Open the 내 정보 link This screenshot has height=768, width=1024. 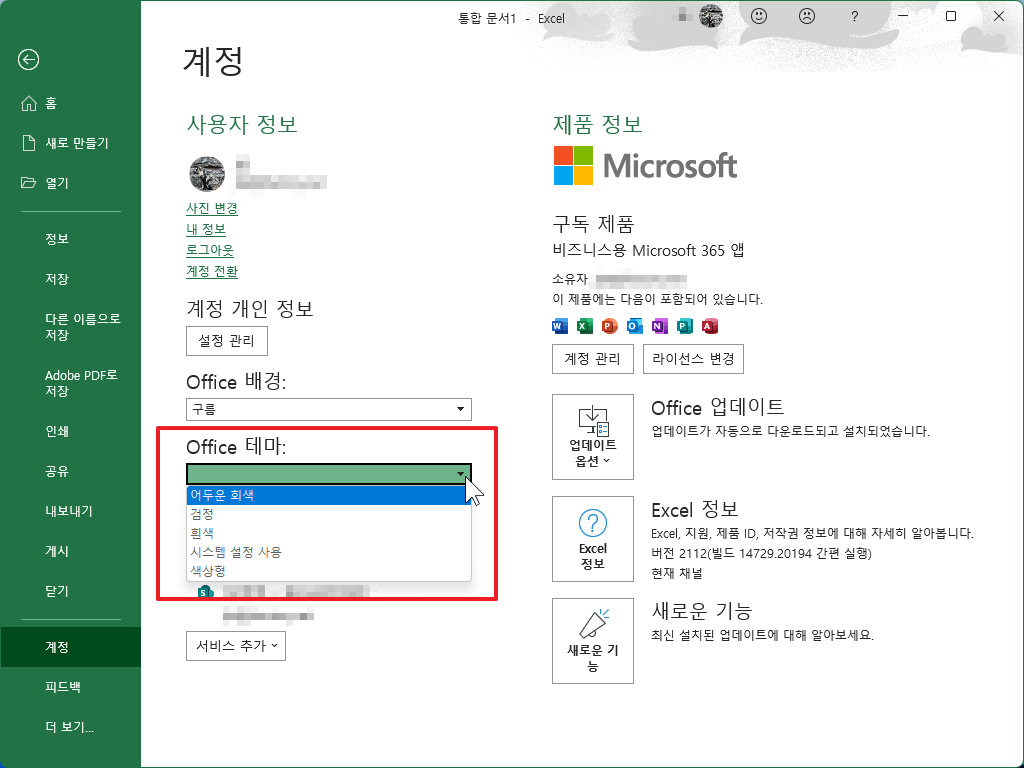(x=206, y=229)
